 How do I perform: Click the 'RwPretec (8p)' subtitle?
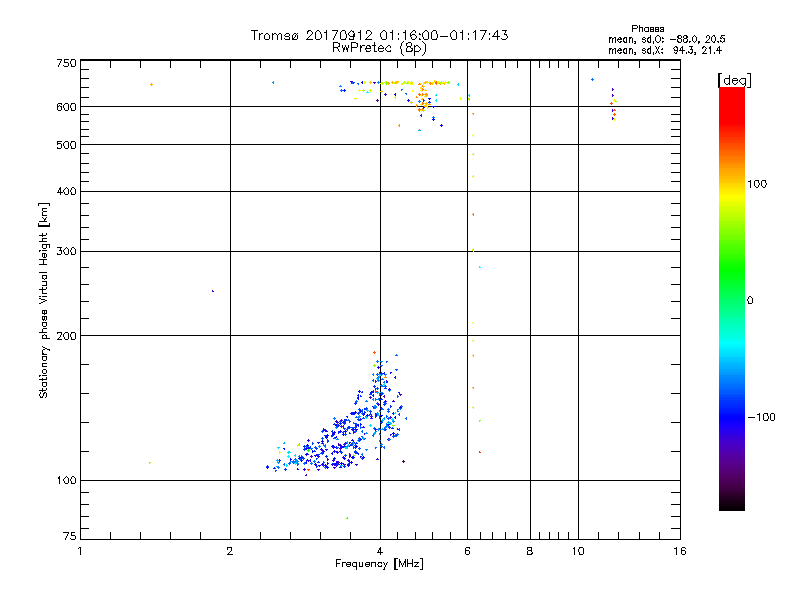[379, 48]
